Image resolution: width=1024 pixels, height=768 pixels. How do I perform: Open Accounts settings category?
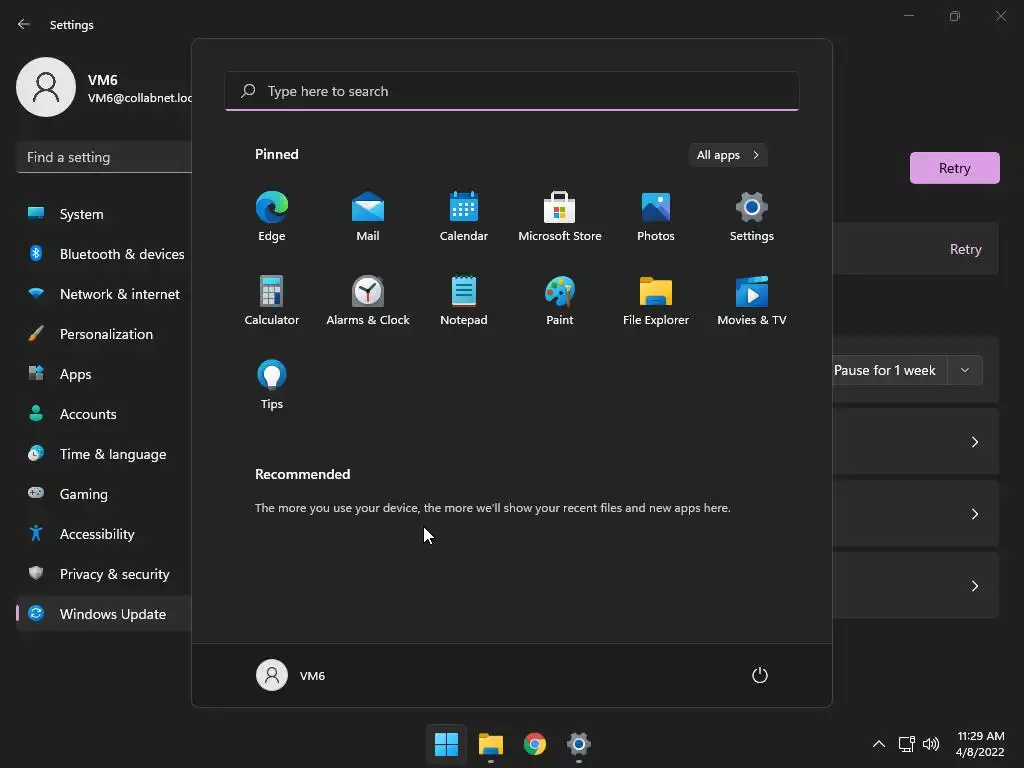tap(104, 414)
